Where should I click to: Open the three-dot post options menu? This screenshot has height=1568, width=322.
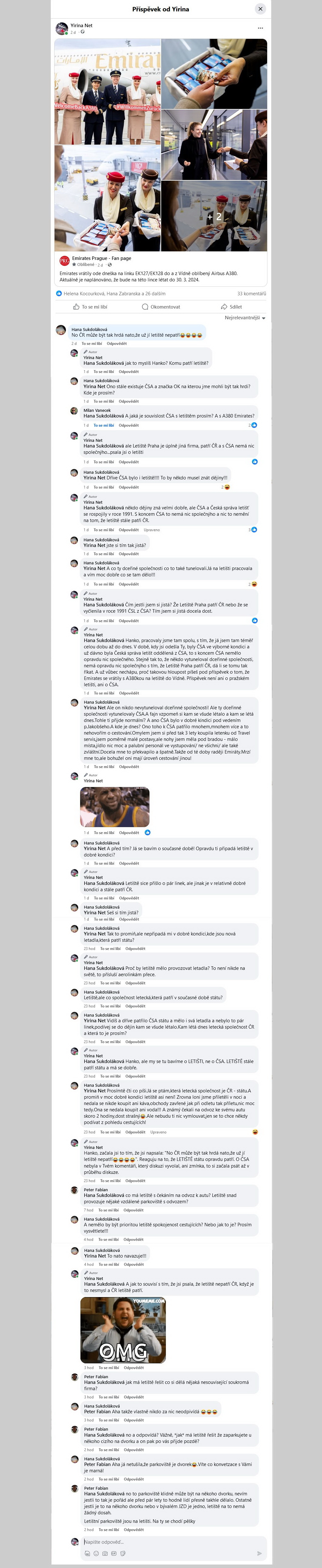click(260, 28)
